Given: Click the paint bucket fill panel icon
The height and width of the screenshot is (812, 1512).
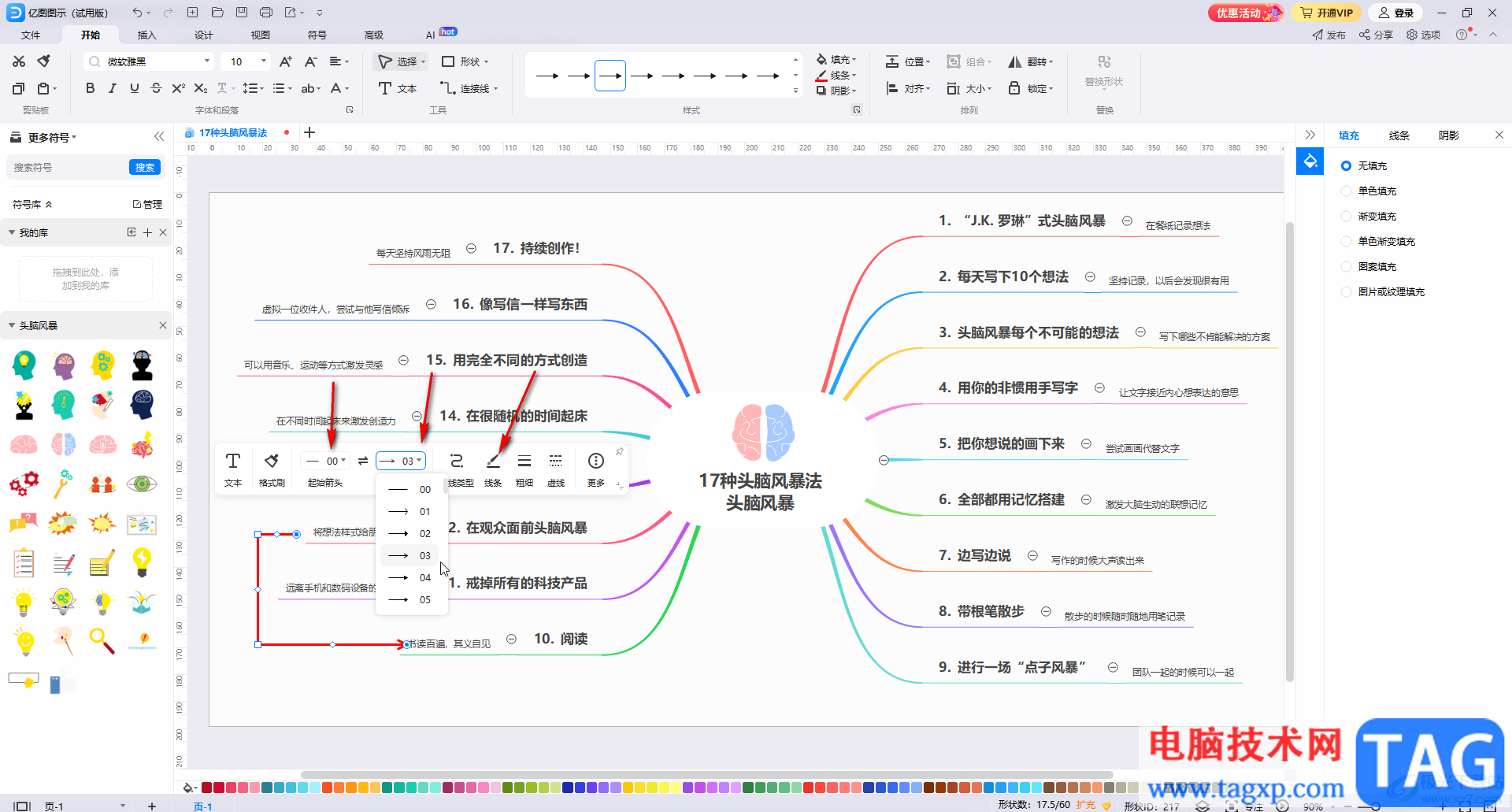Looking at the screenshot, I should point(1310,161).
